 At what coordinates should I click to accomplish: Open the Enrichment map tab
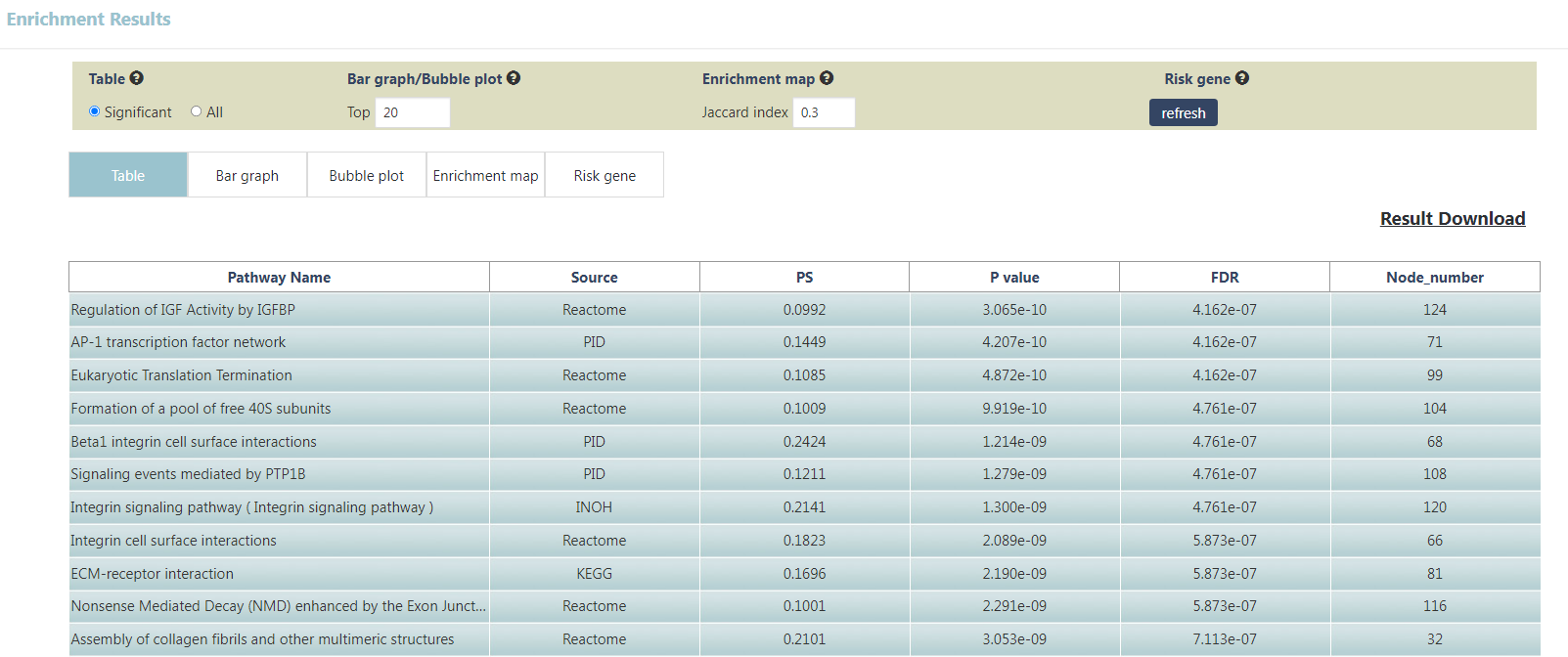(x=486, y=175)
